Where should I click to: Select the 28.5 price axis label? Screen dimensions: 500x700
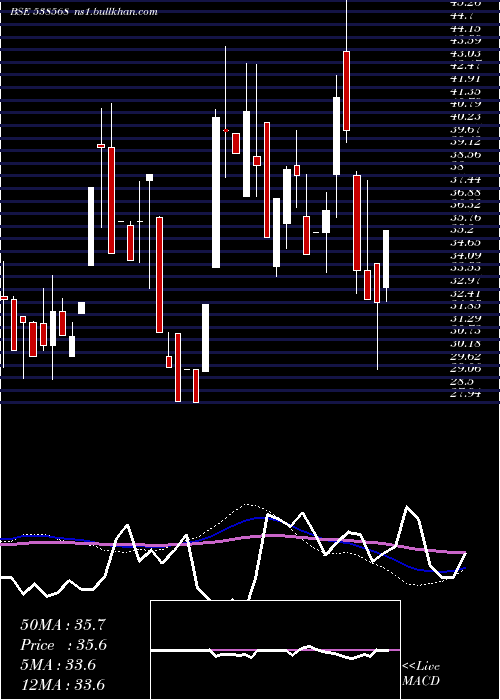pyautogui.click(x=463, y=382)
